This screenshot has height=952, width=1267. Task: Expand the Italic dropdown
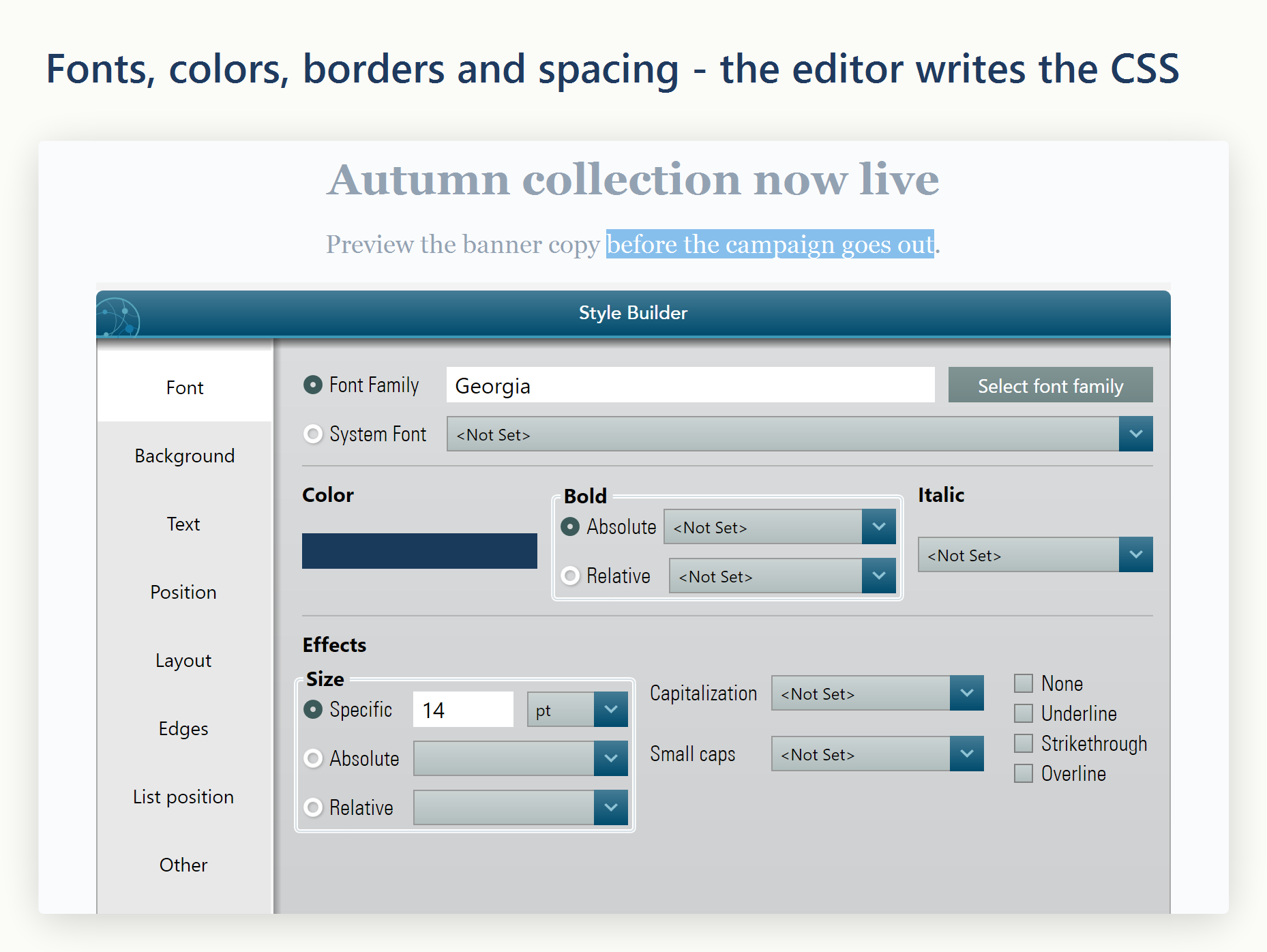1035,555
